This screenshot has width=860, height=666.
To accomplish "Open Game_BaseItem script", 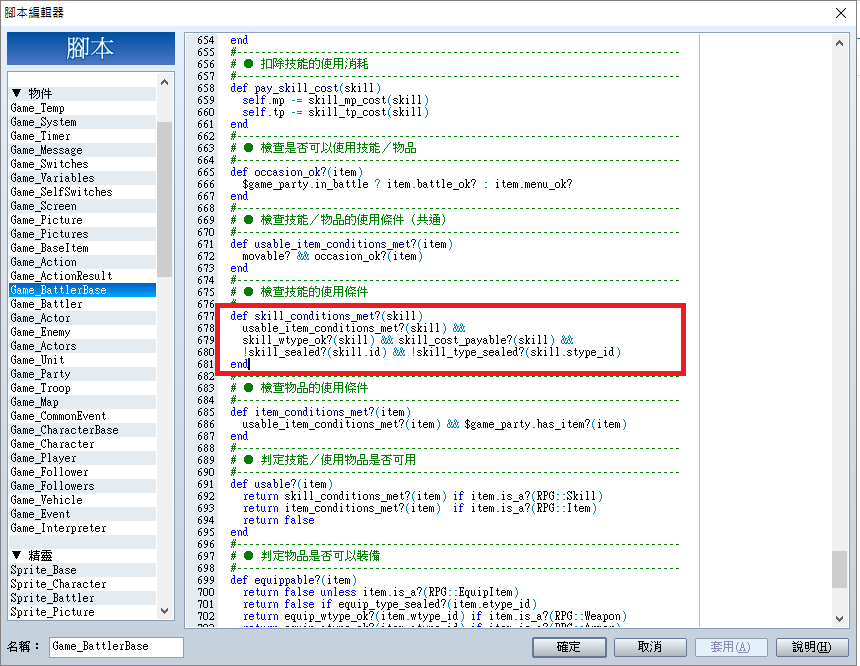I will [82, 248].
